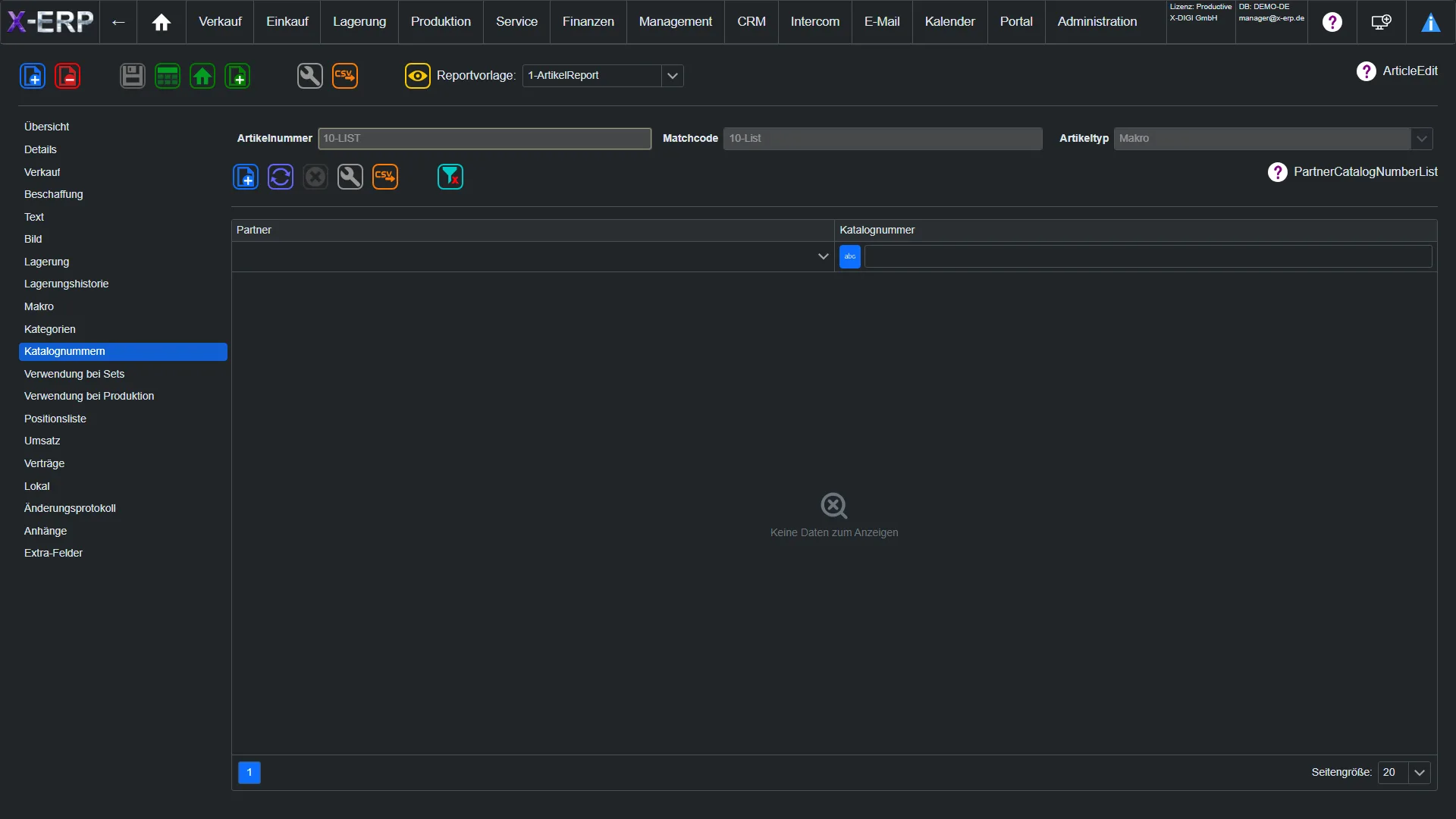
Task: Open the Intercom menu
Action: [815, 22]
